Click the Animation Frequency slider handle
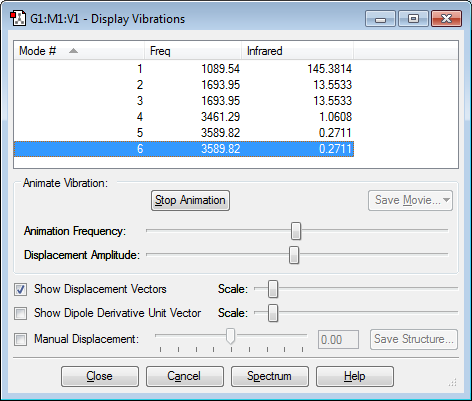This screenshot has width=472, height=401. [x=296, y=231]
